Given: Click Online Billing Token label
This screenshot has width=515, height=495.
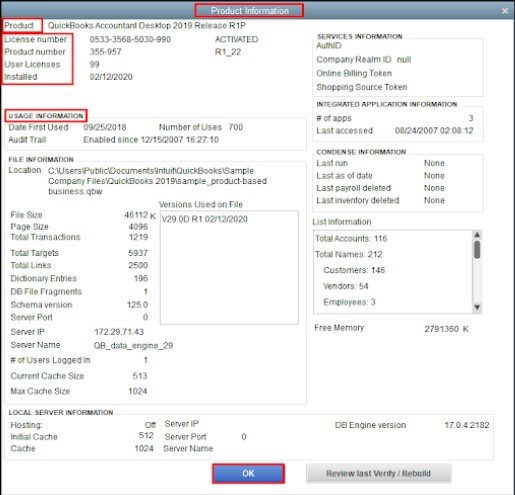Looking at the screenshot, I should coord(354,73).
